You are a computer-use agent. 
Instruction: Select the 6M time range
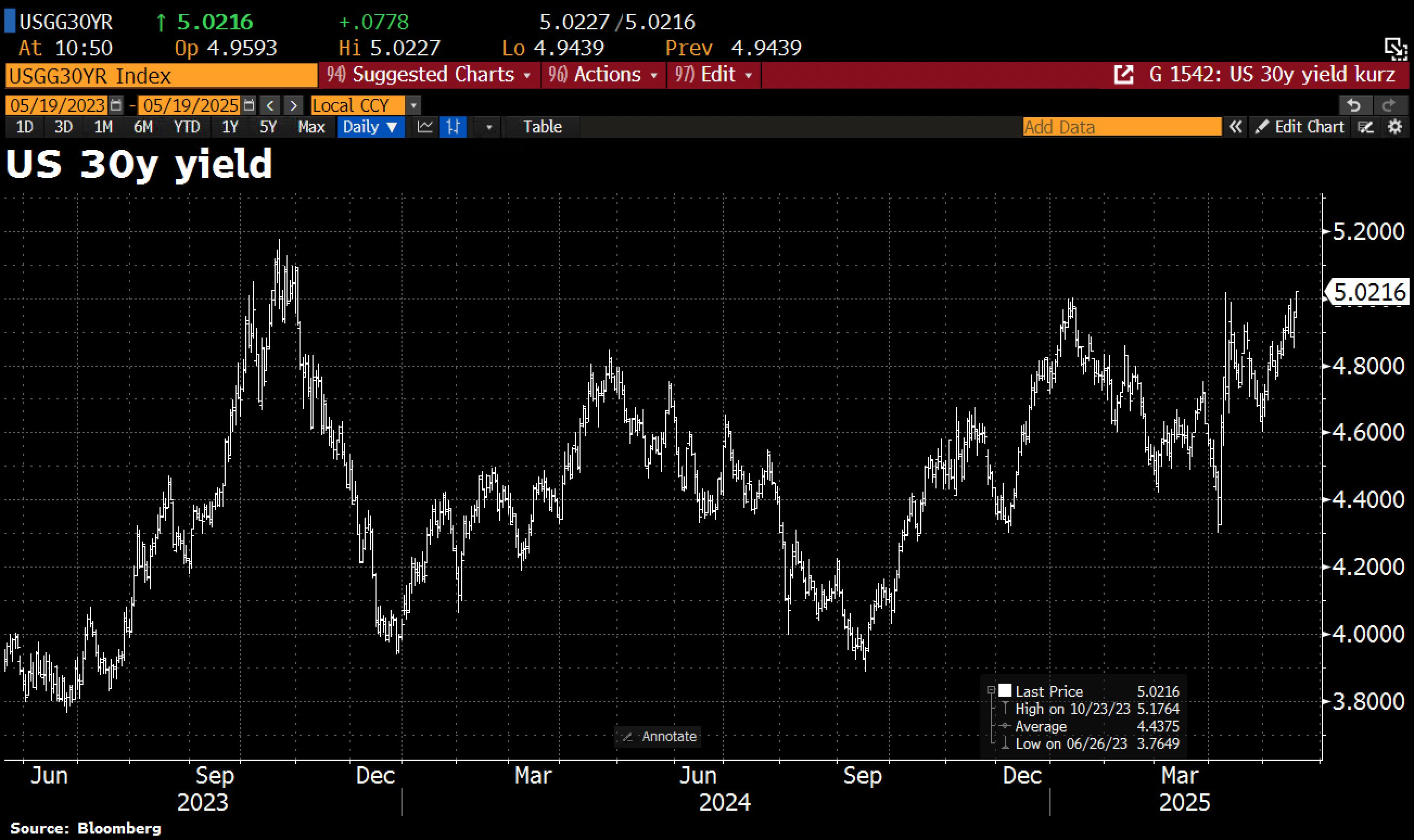pyautogui.click(x=143, y=127)
